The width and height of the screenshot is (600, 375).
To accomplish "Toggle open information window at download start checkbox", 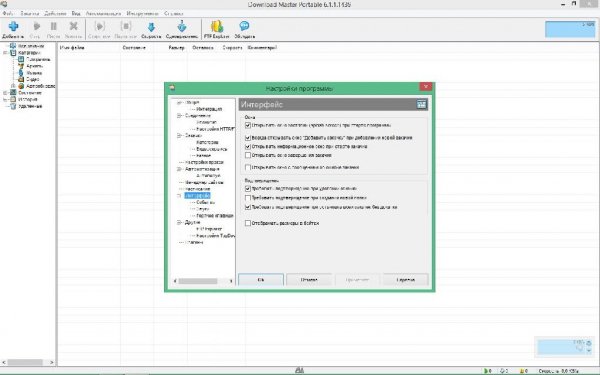I will (x=248, y=147).
